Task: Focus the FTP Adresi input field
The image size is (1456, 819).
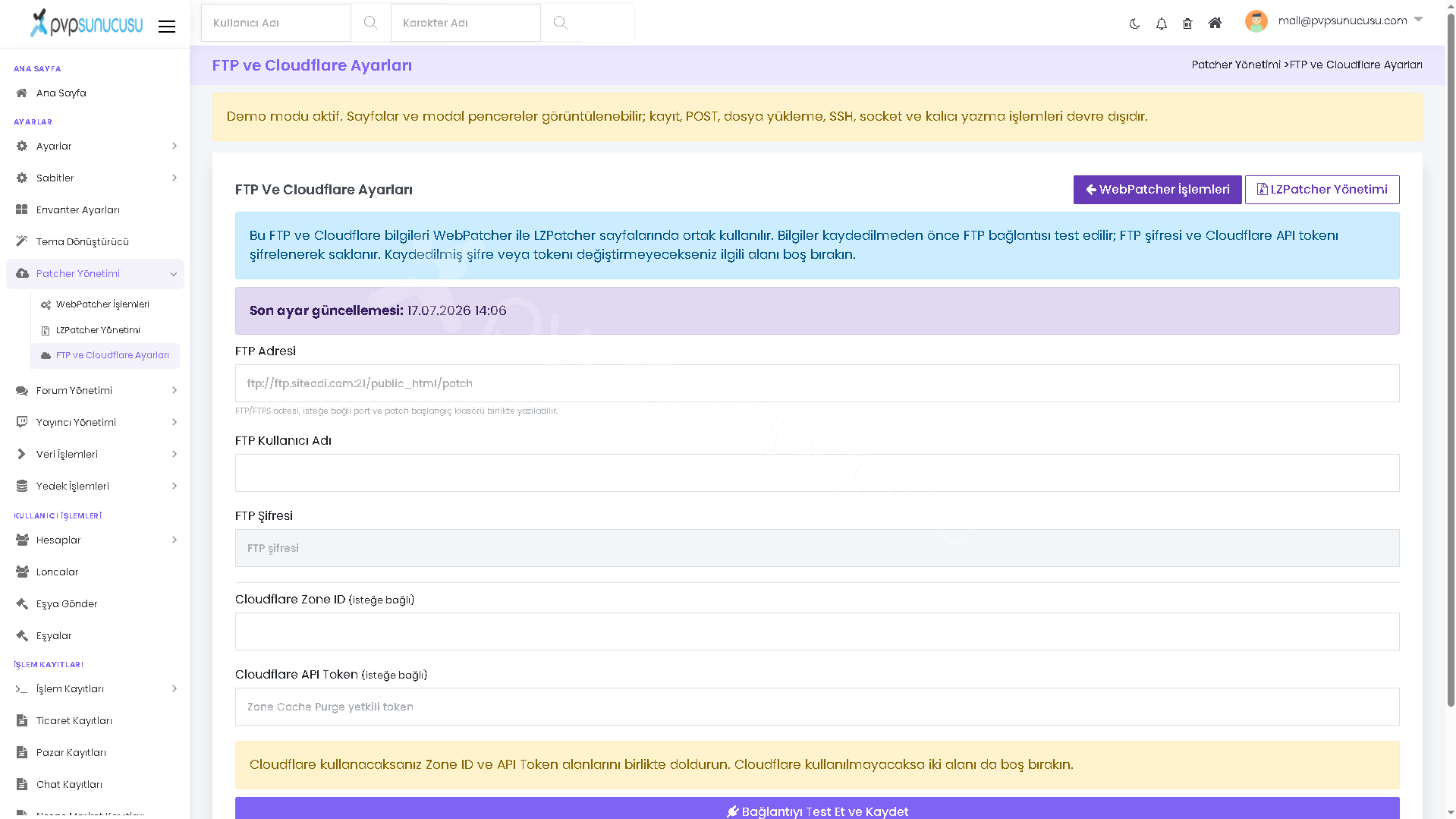Action: point(817,383)
